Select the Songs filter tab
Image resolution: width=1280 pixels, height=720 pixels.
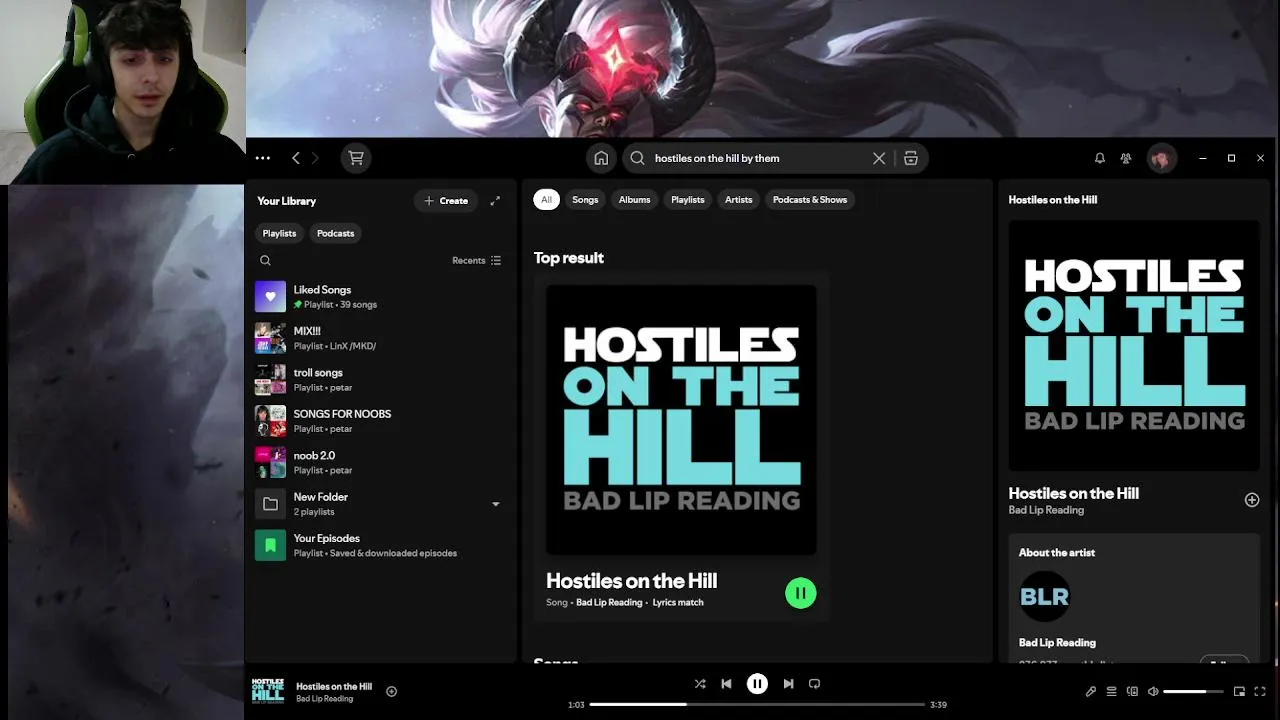pos(585,200)
